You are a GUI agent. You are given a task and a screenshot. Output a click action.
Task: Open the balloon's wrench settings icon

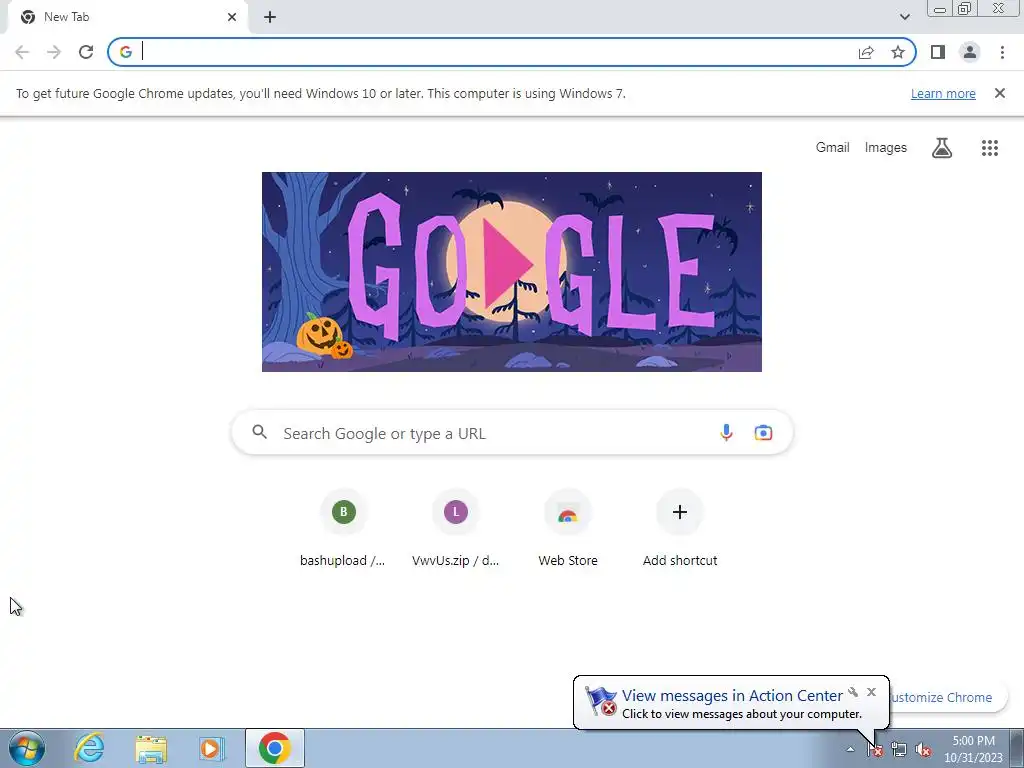(853, 692)
